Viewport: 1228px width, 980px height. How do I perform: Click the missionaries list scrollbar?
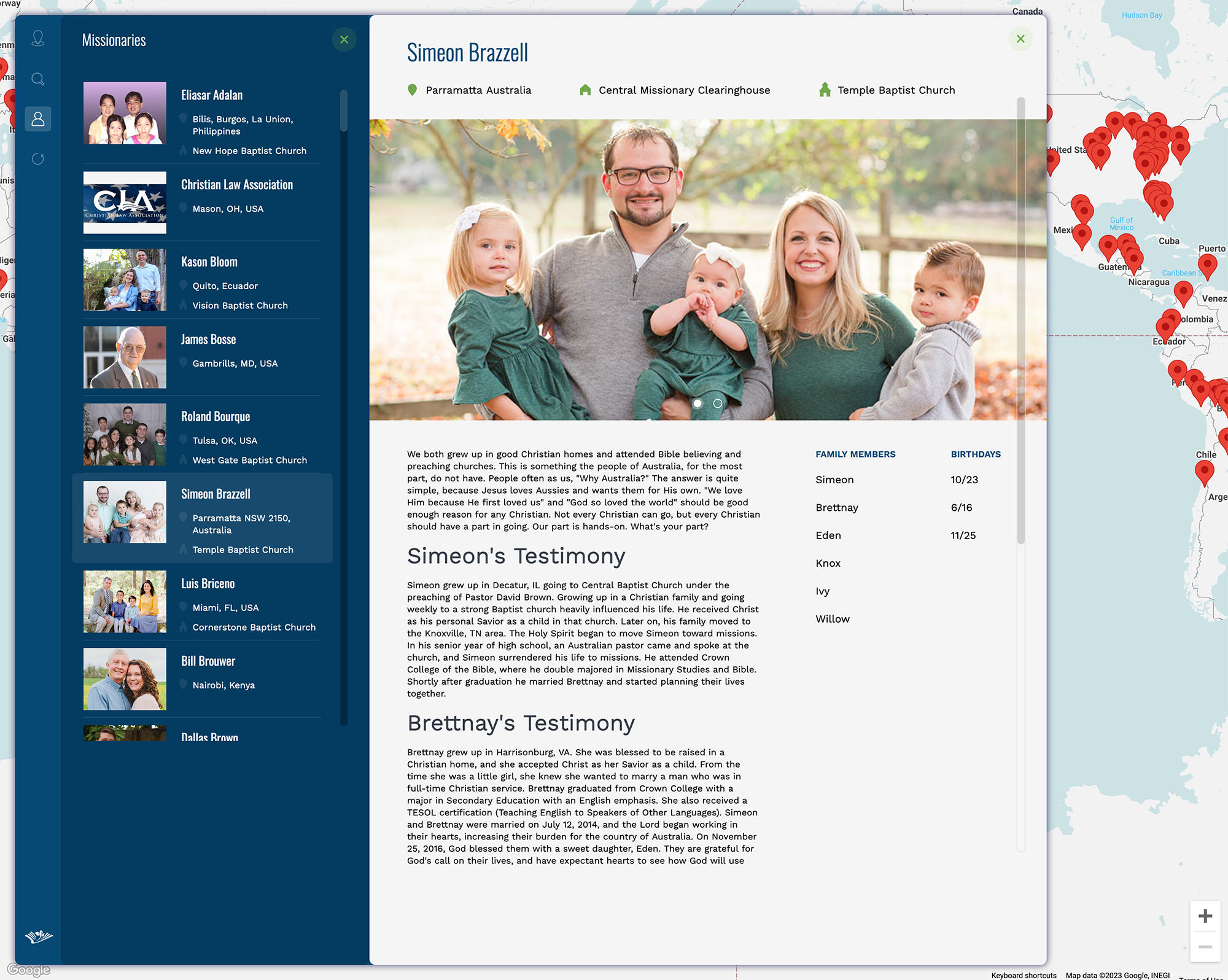tap(344, 111)
